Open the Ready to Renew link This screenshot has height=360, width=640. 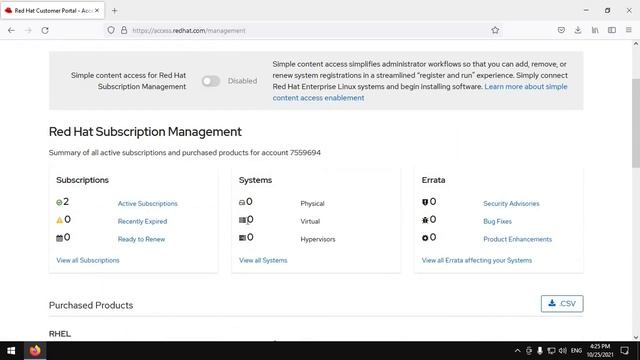[x=141, y=239]
